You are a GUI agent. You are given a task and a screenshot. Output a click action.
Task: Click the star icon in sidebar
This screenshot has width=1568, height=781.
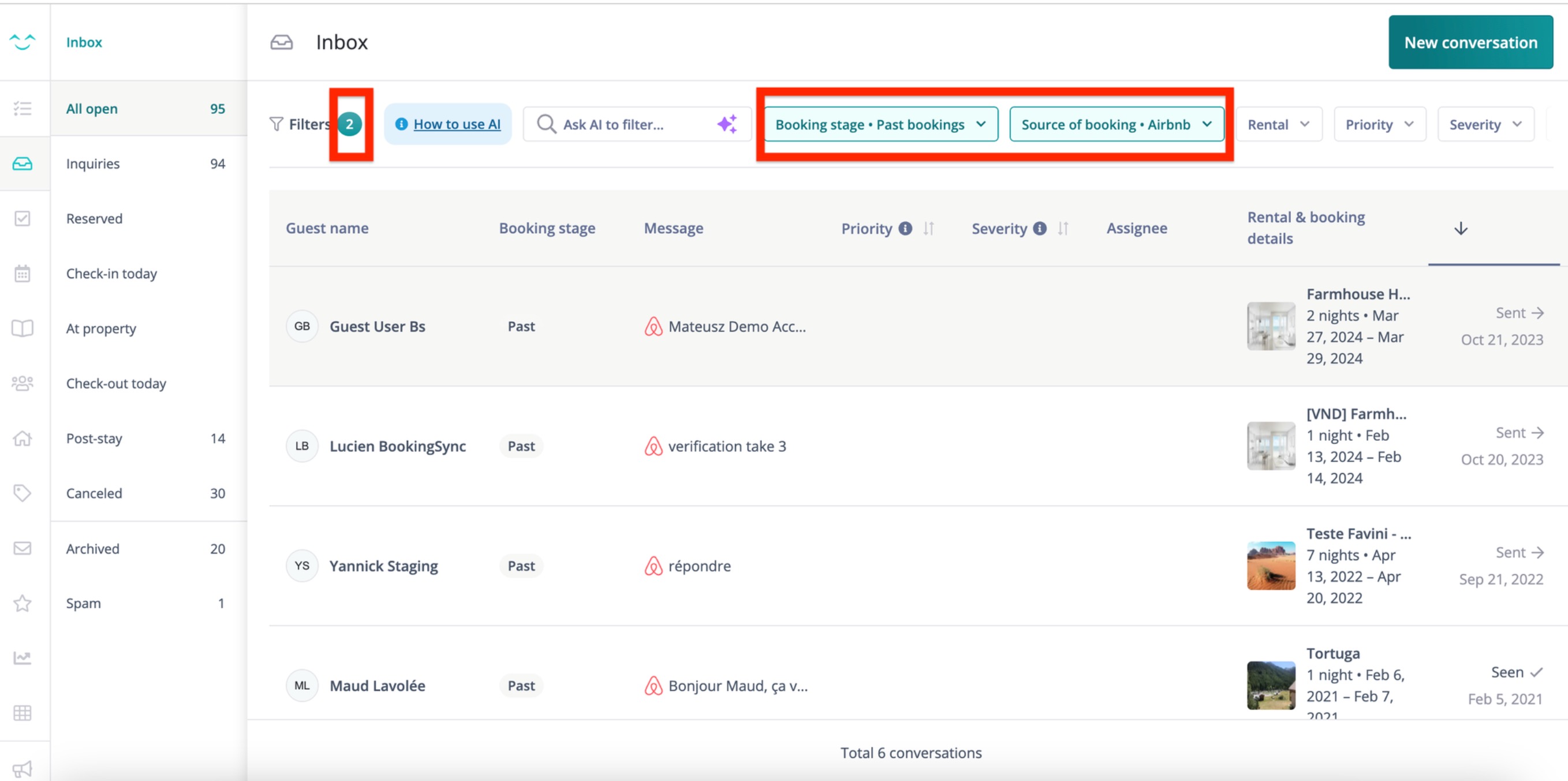(23, 603)
